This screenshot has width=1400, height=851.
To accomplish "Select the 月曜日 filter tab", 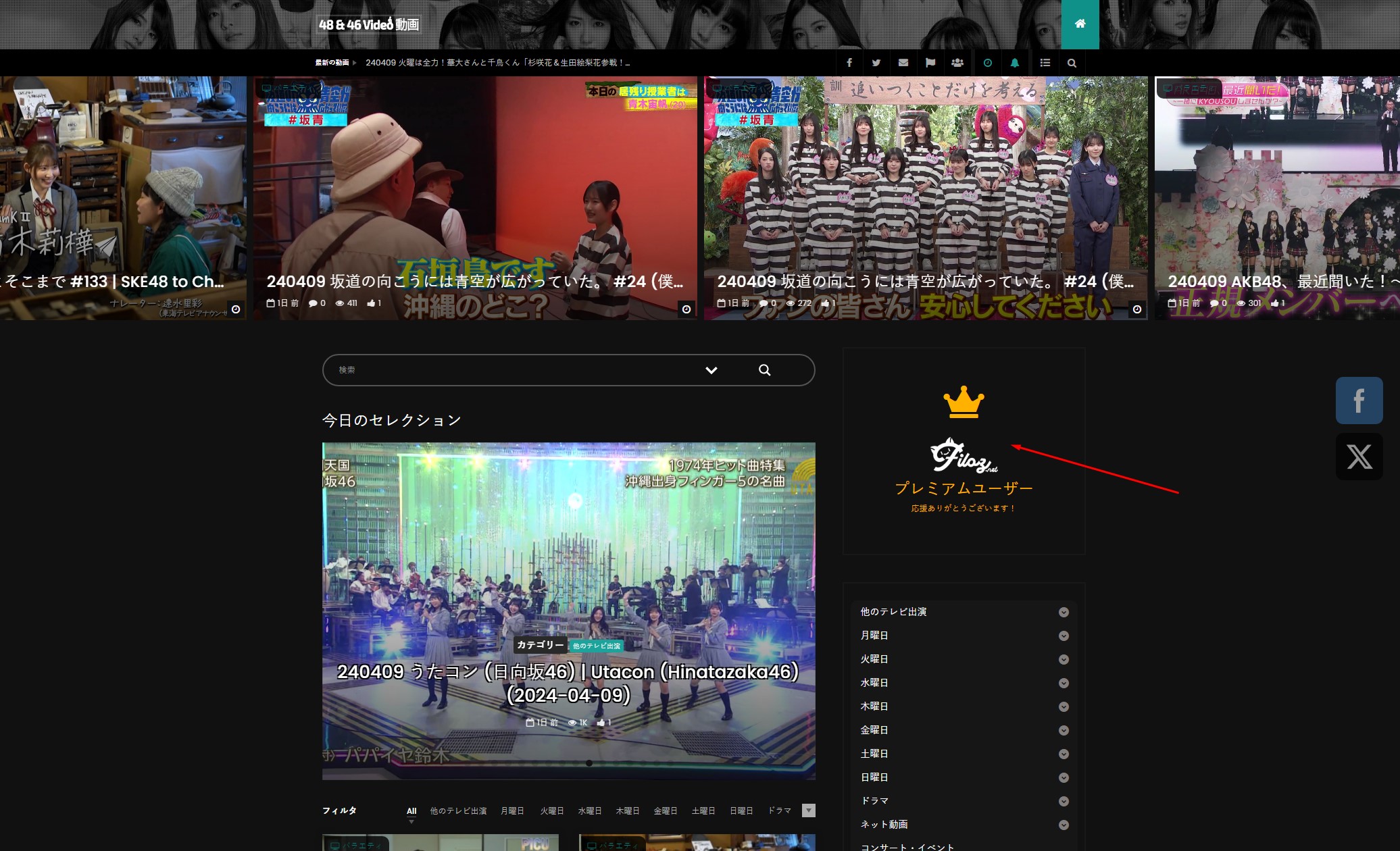I will point(512,810).
